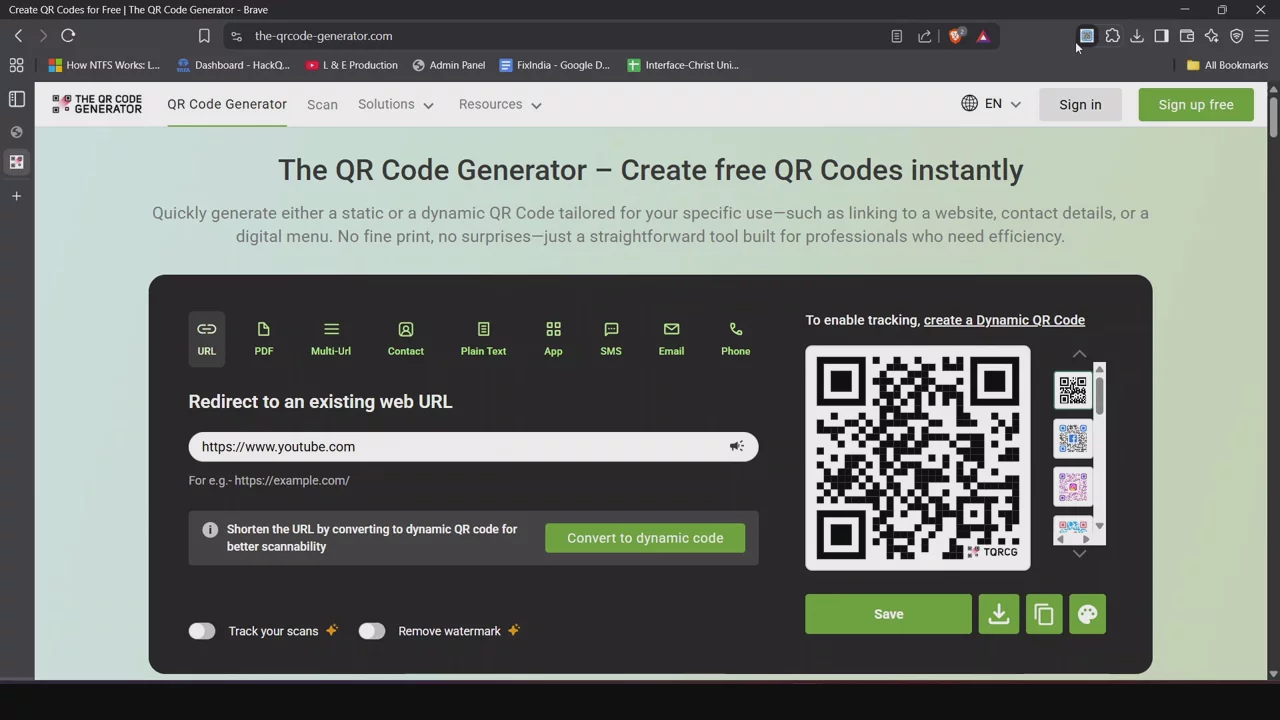
Task: Open Brave Wallet icon
Action: (x=1187, y=36)
